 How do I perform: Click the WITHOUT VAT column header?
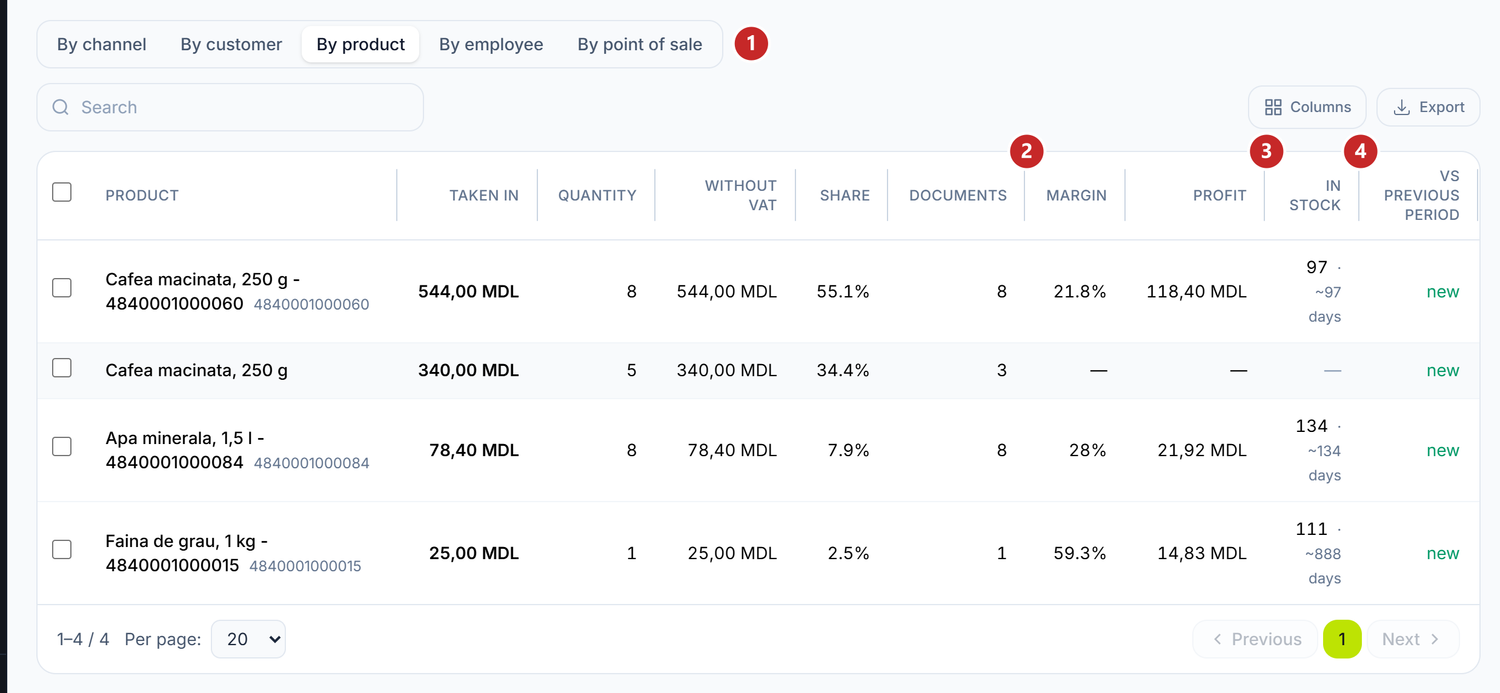point(741,195)
